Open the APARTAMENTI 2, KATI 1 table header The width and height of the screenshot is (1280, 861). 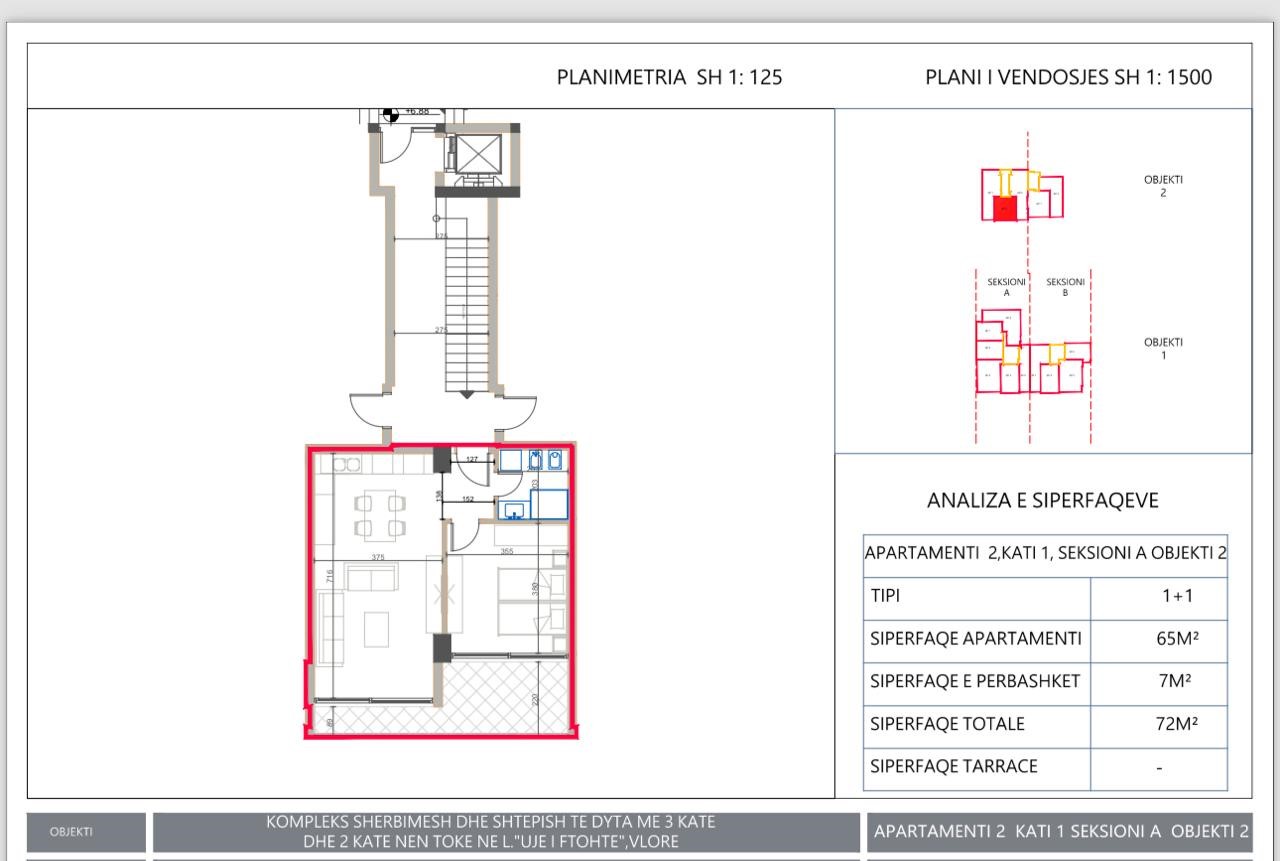click(x=1043, y=551)
